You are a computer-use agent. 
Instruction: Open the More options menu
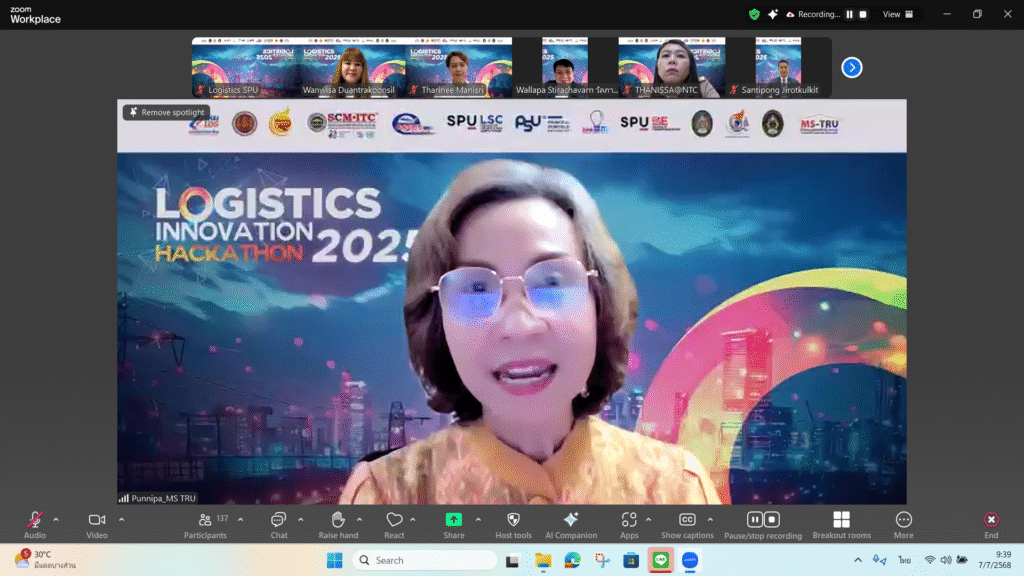tap(904, 525)
